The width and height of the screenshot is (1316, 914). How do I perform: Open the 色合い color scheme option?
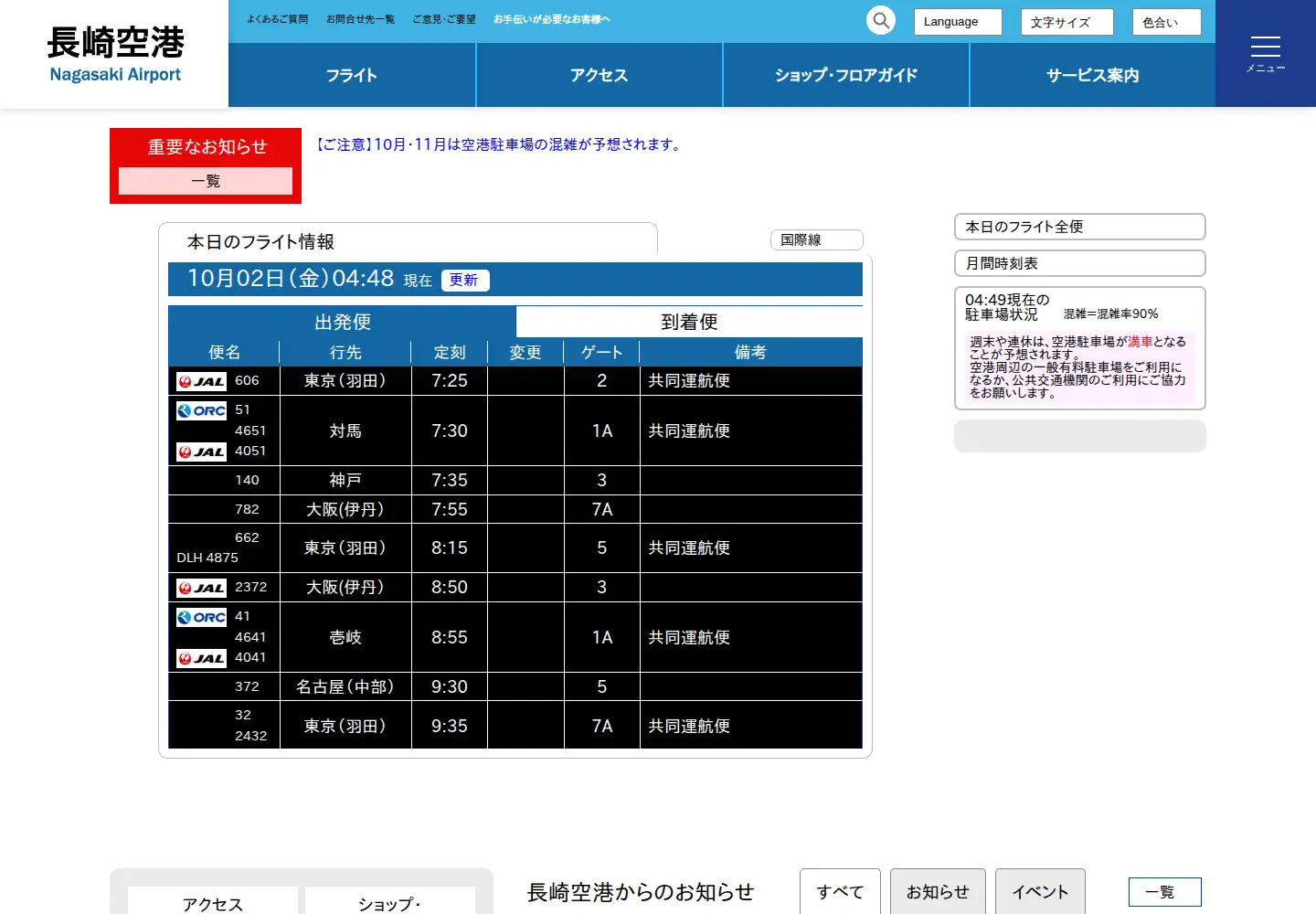click(x=1166, y=22)
